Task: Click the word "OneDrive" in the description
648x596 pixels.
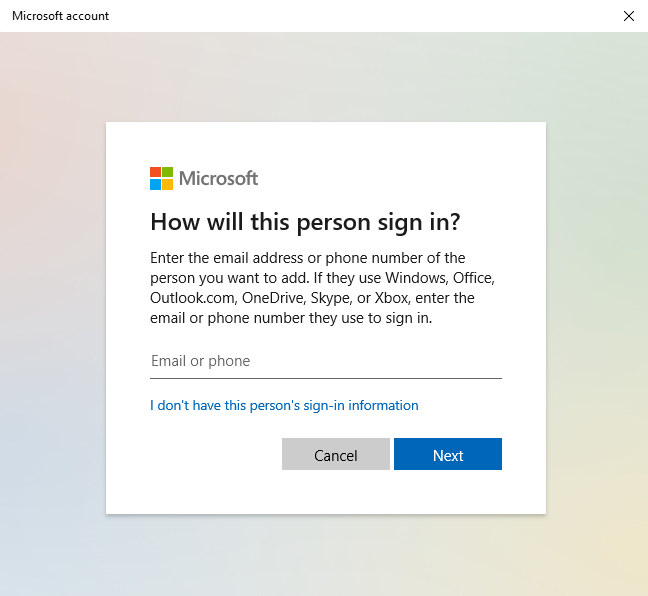Action: pyautogui.click(x=274, y=298)
